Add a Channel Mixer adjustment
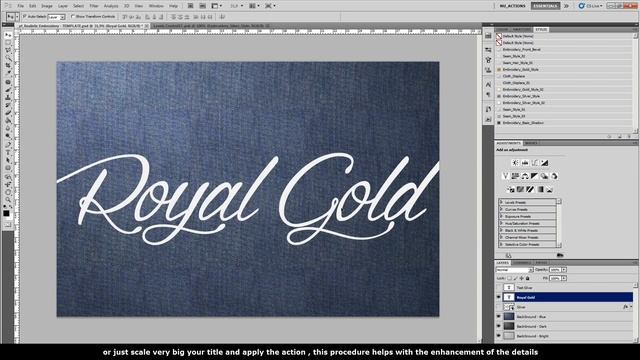Image resolution: width=640 pixels, height=360 pixels. pos(554,176)
